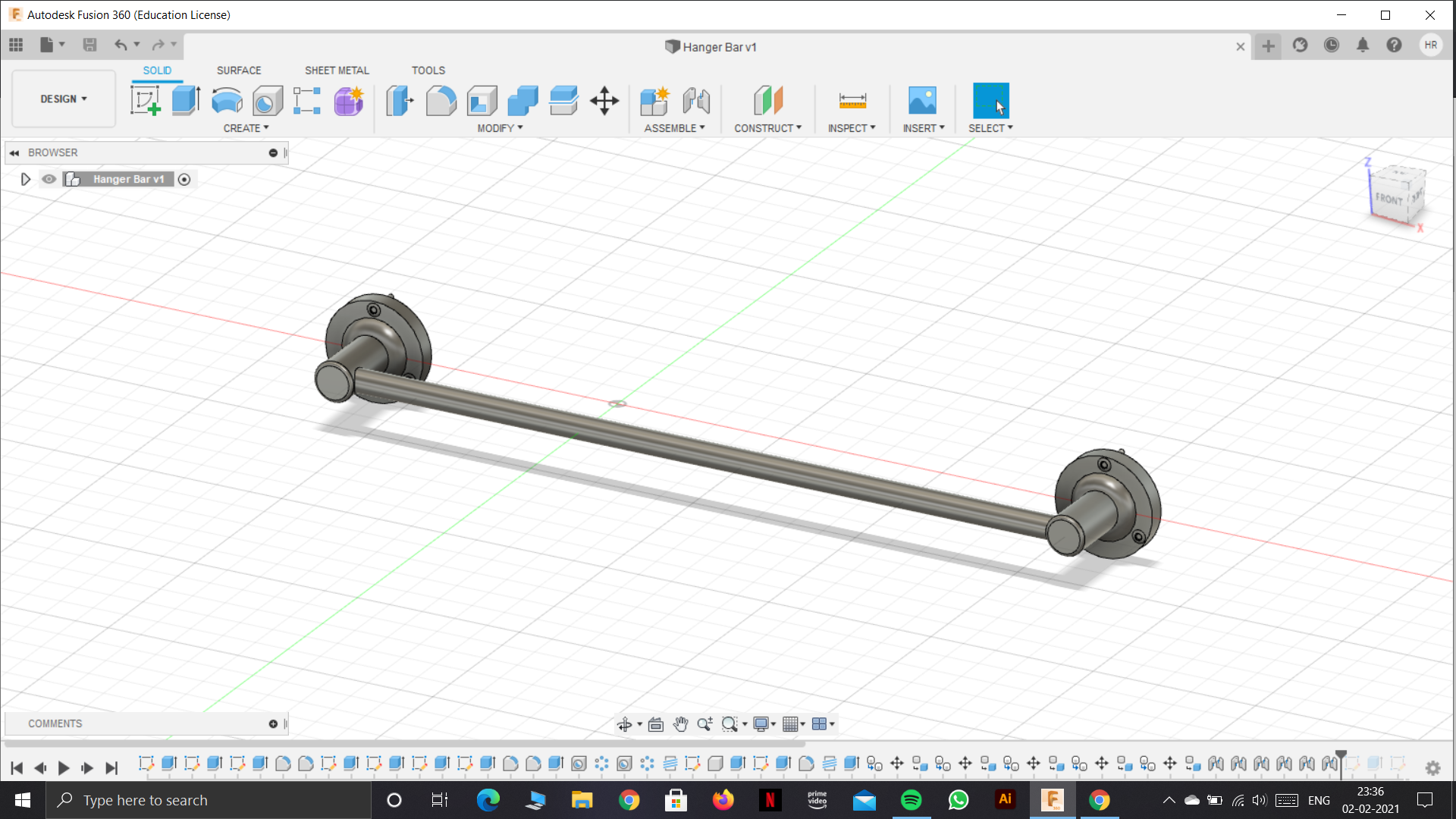
Task: Select the Create Form tool
Action: (349, 100)
